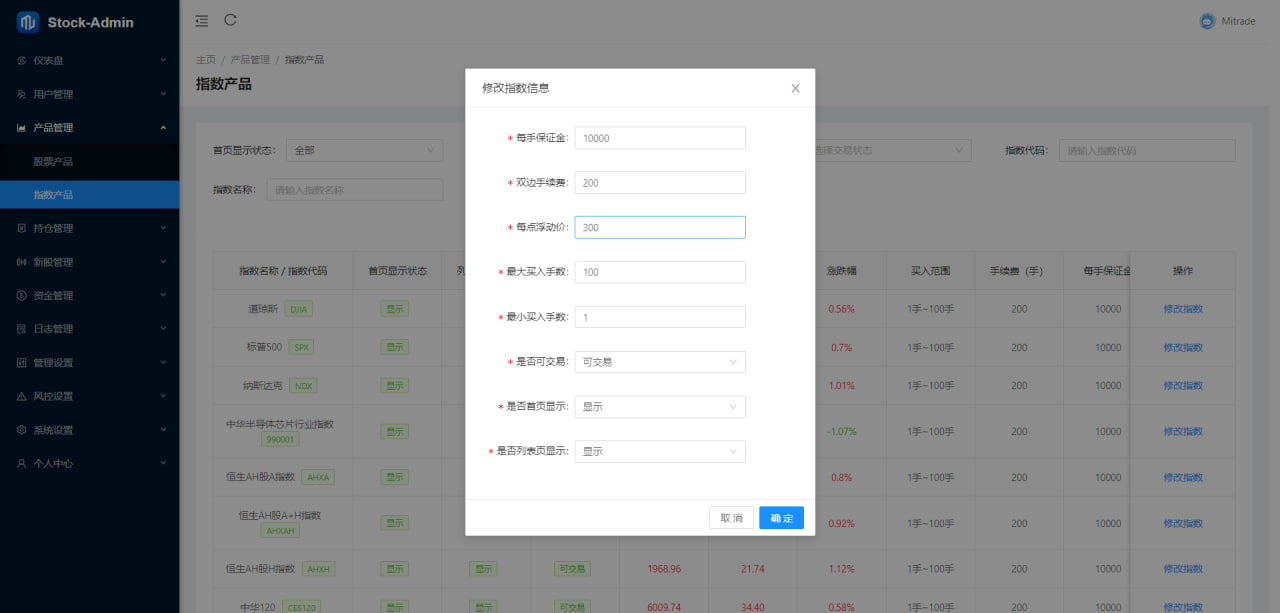This screenshot has height=613, width=1280.
Task: Focus the 每手保证金 input field
Action: 660,138
